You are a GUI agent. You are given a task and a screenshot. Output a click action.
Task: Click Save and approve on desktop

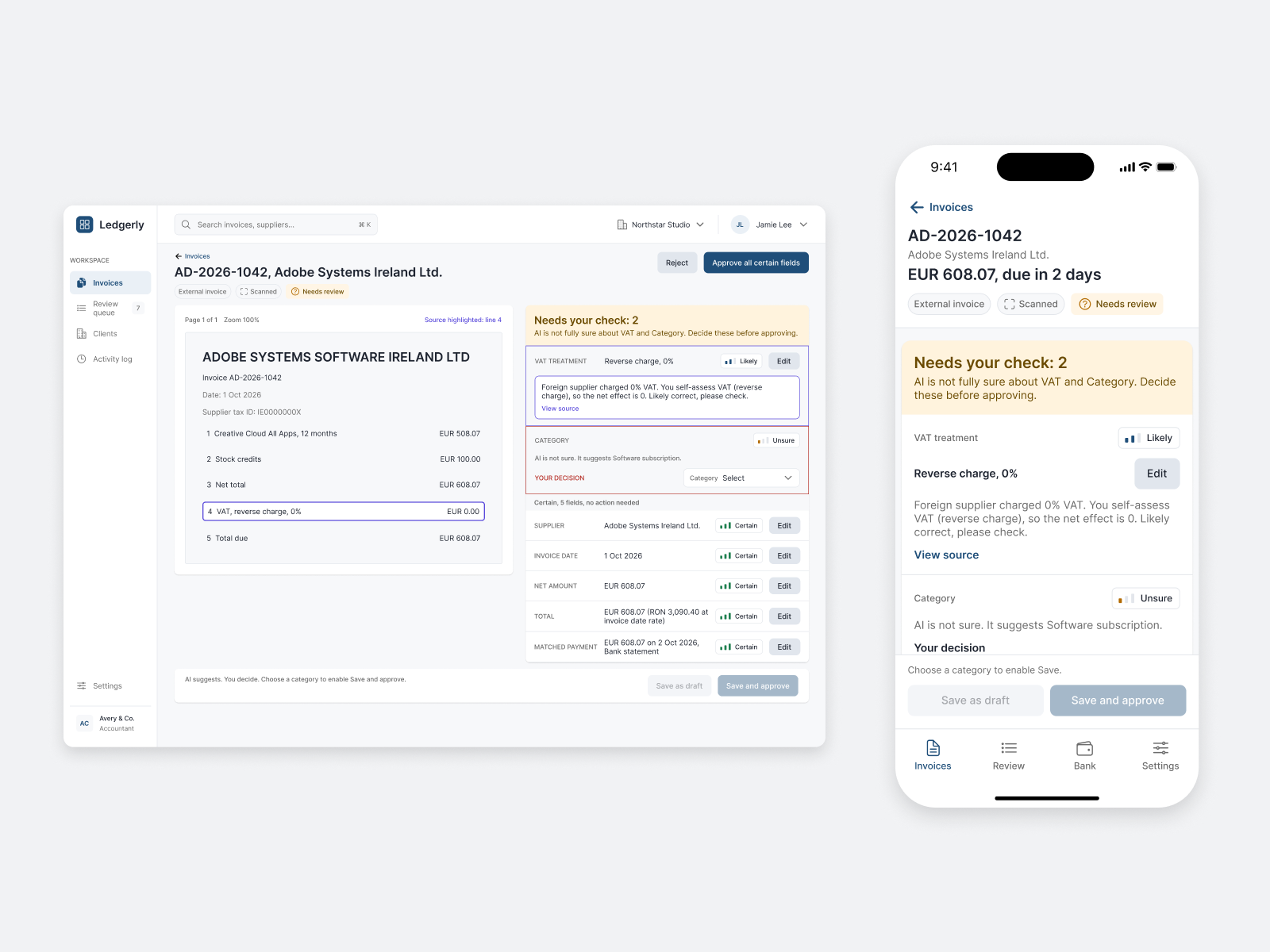[x=757, y=686]
